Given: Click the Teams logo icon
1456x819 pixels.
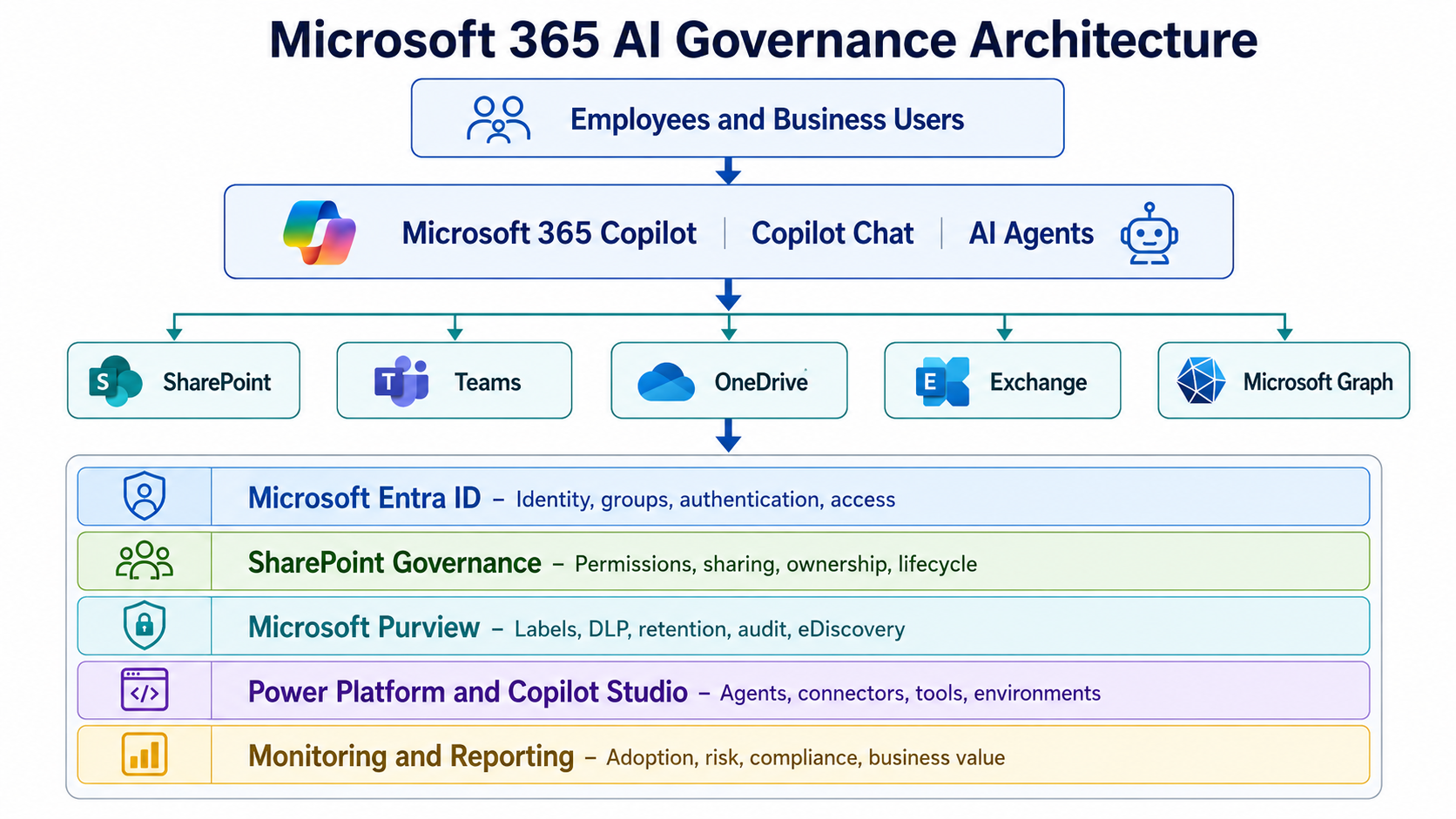Looking at the screenshot, I should click(x=401, y=381).
